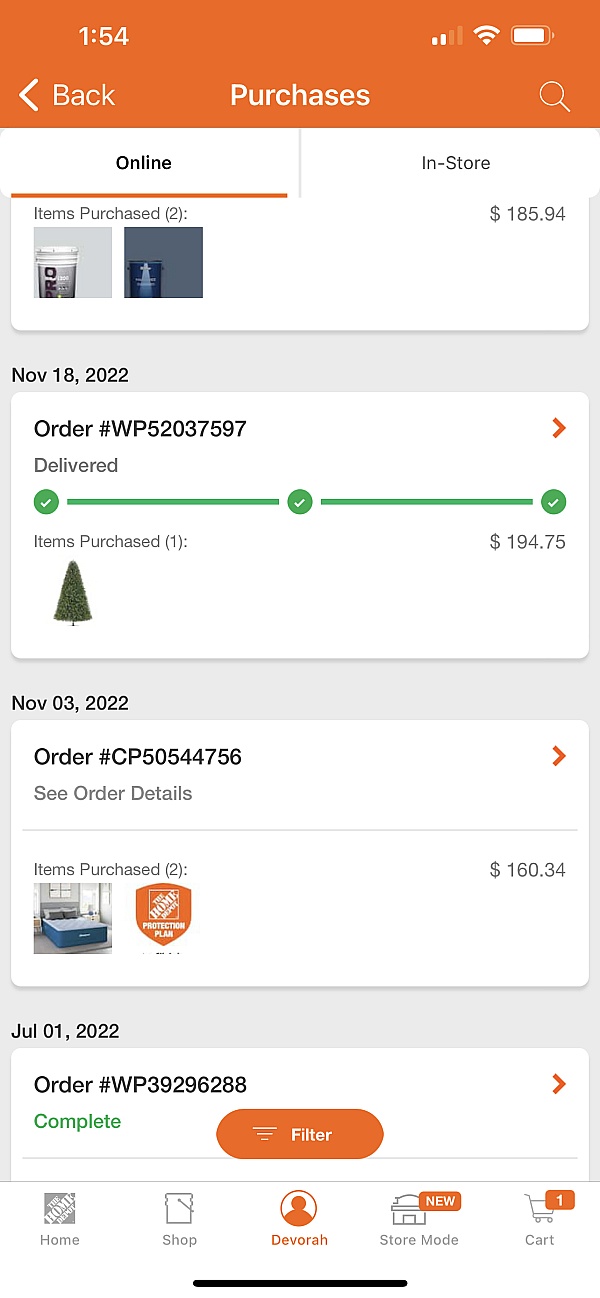Open the Shop bucket icon
600x1298 pixels.
point(179,1210)
